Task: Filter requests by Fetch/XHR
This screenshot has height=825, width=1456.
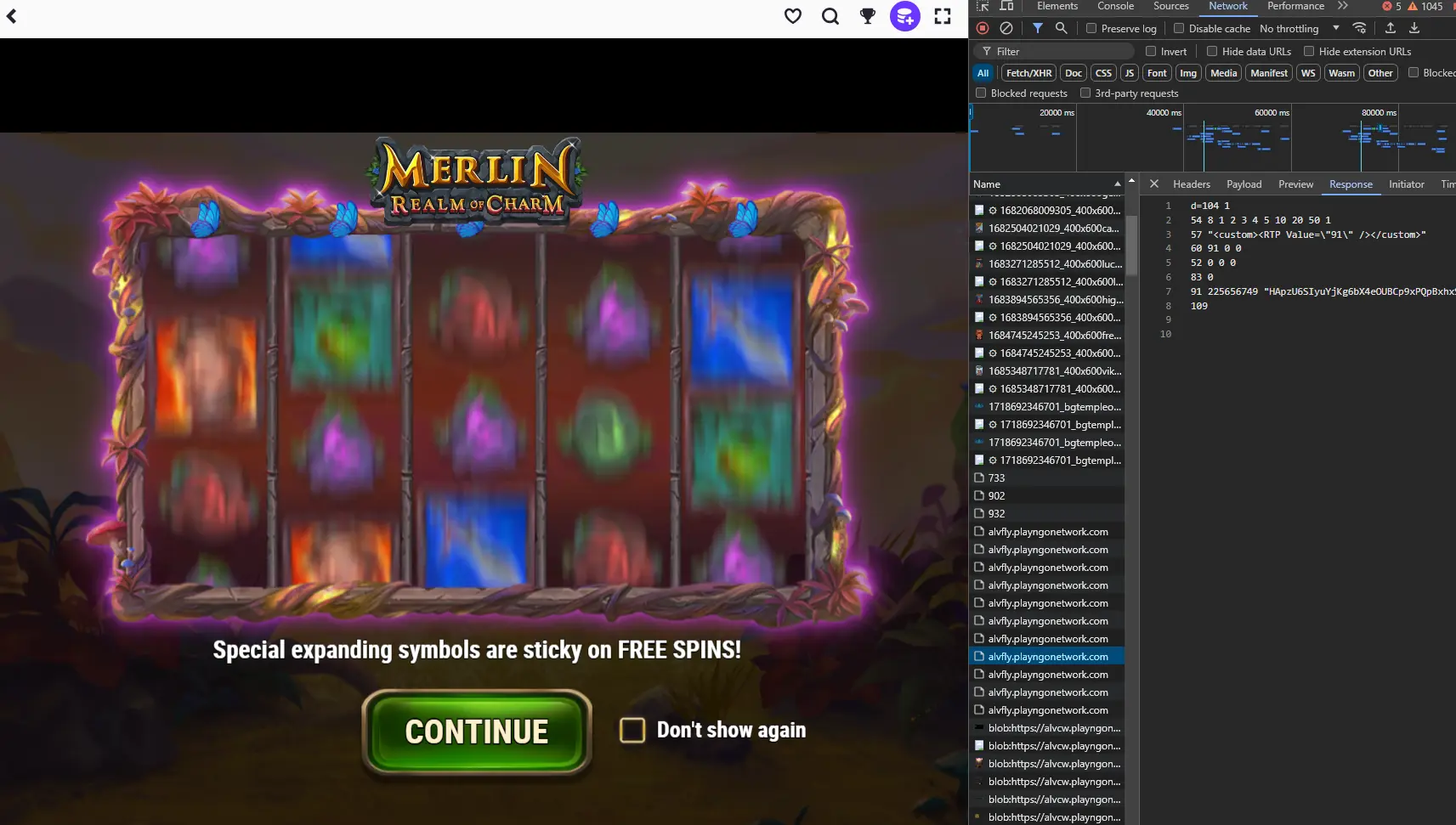Action: pyautogui.click(x=1029, y=73)
